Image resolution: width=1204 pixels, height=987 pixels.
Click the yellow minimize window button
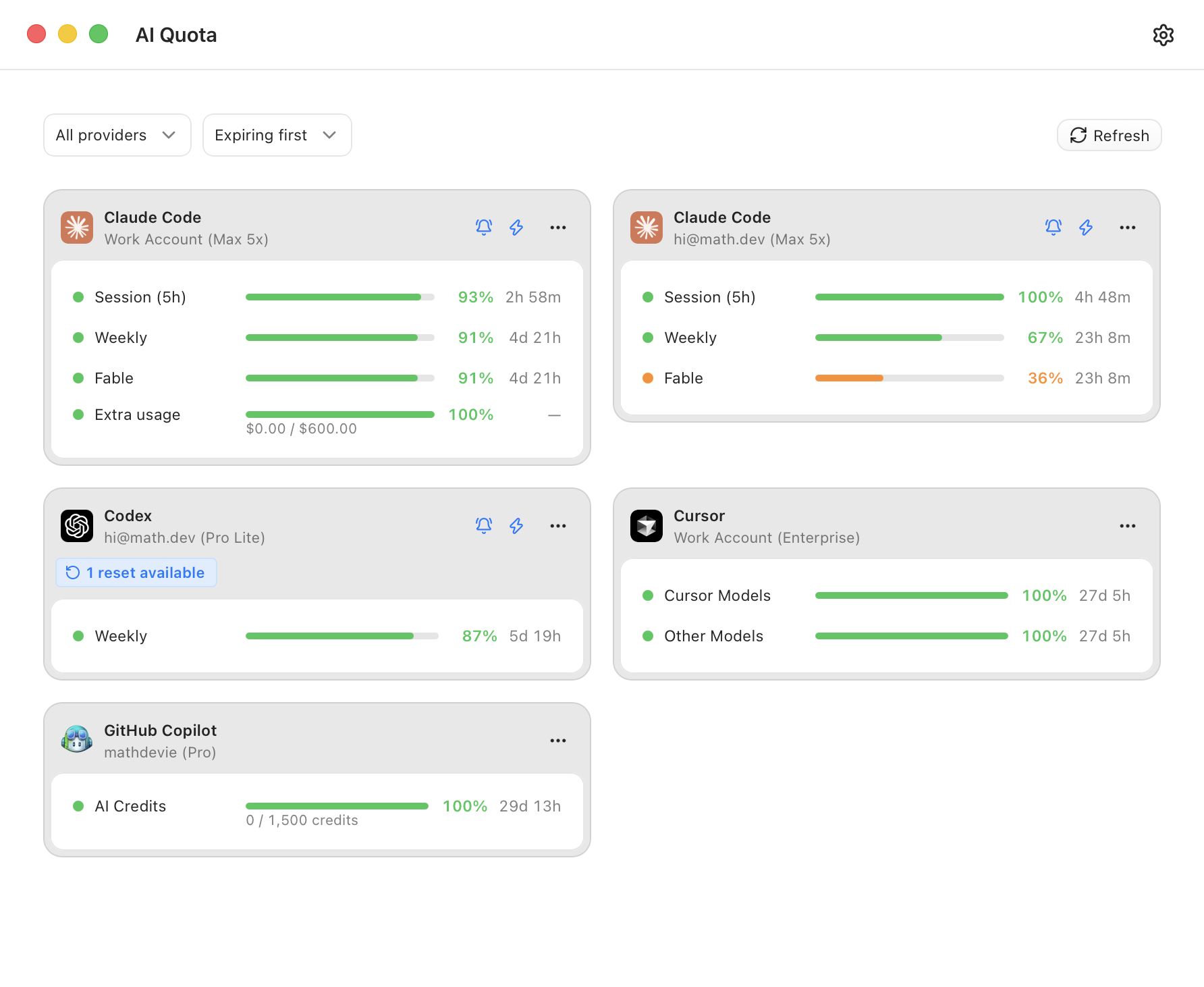67,34
